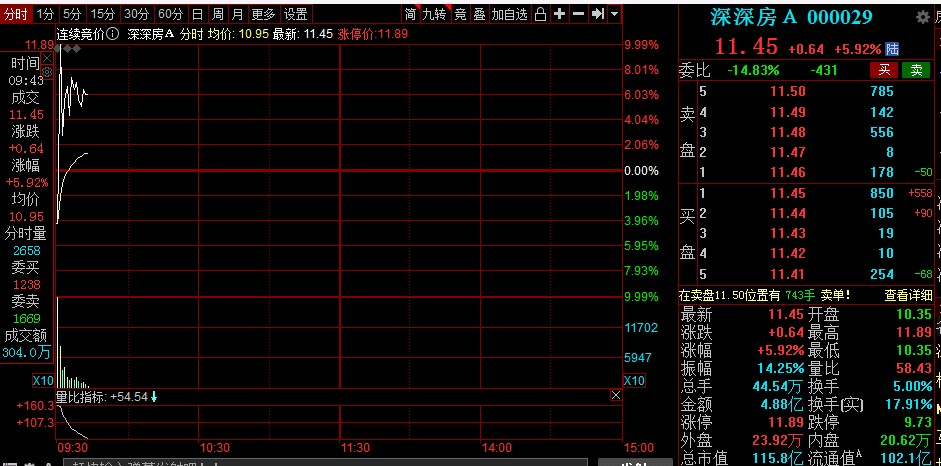Screen dimensions: 941x466
Task: Click the 委比 value -14.83%
Action: click(x=753, y=70)
